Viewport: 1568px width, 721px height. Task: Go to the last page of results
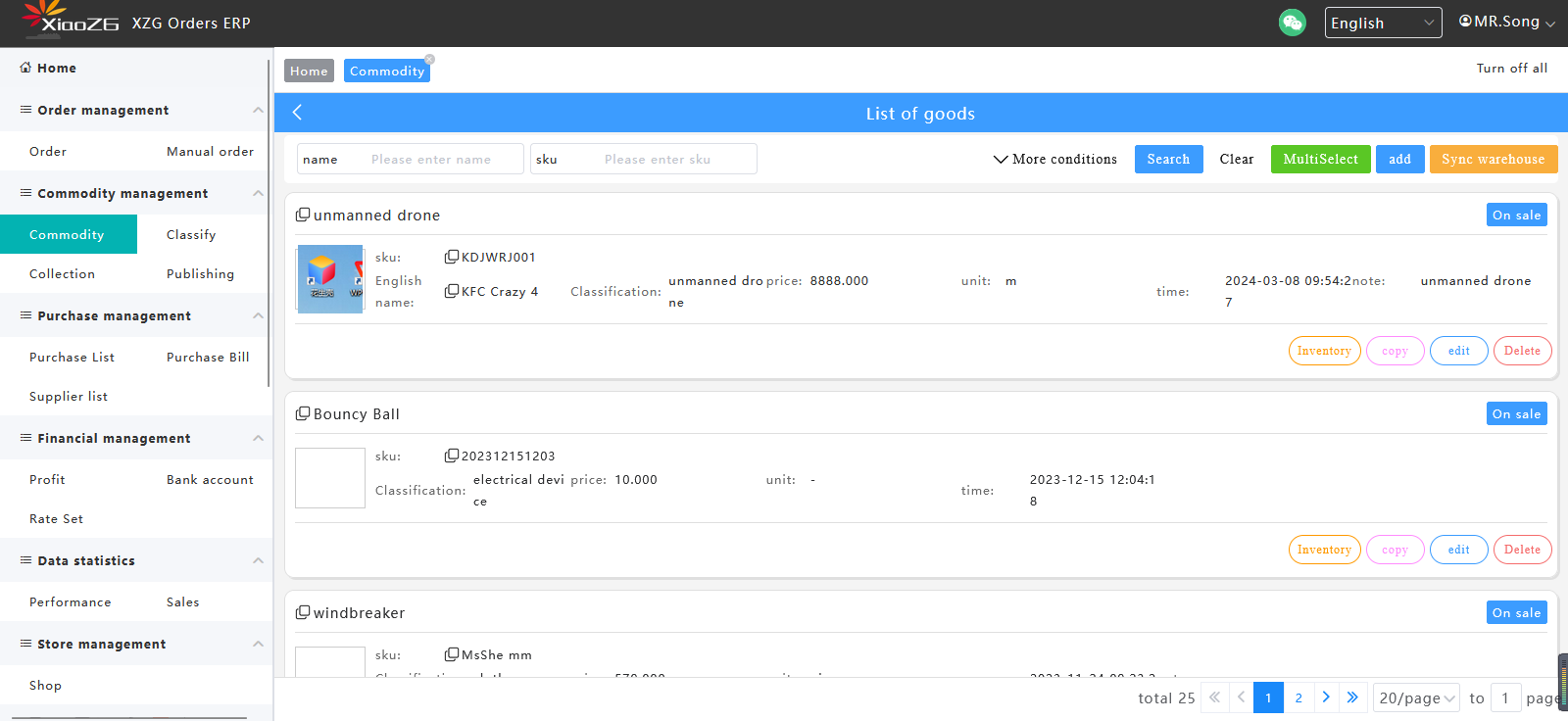pyautogui.click(x=1352, y=697)
